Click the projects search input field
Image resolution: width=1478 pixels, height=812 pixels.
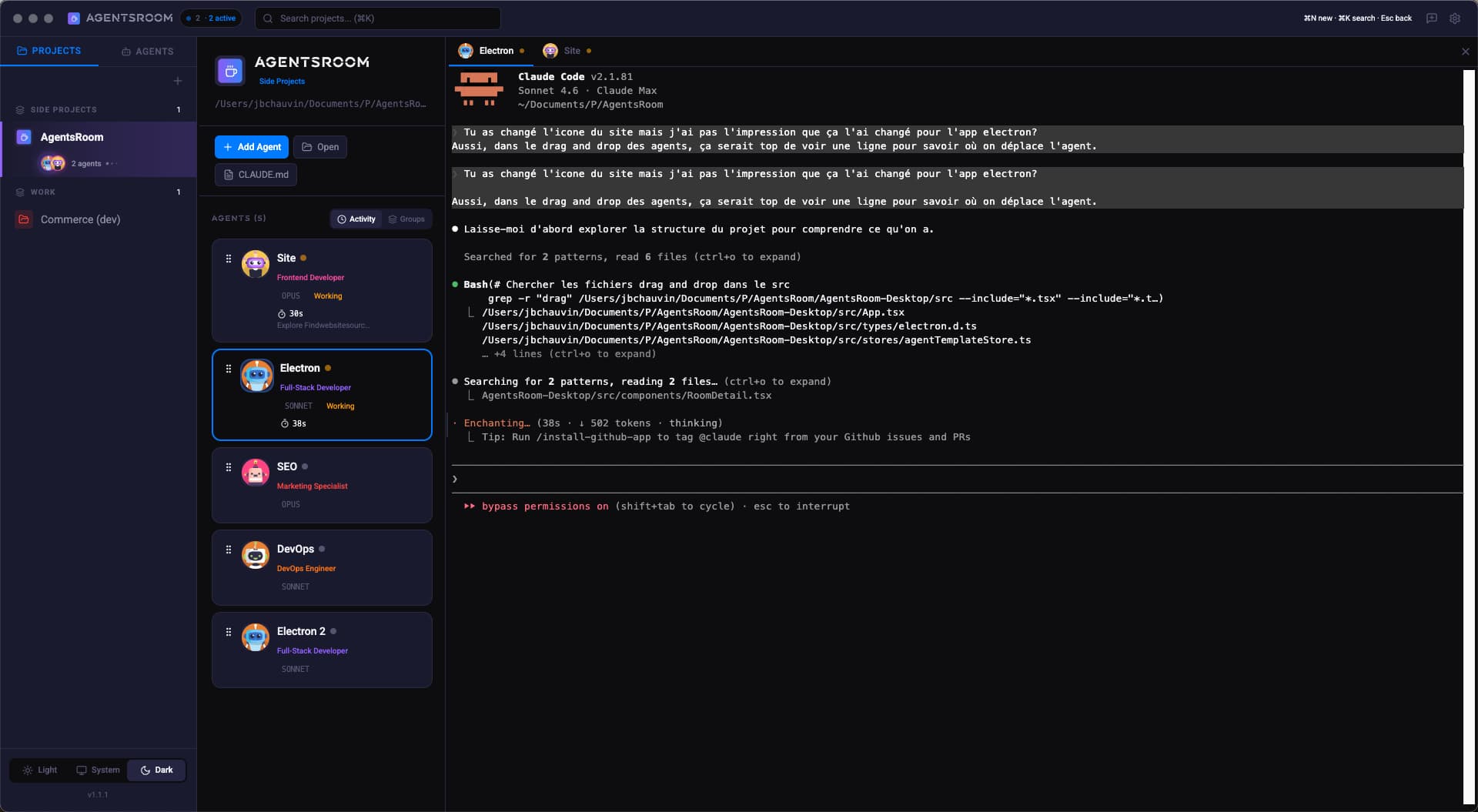point(377,18)
